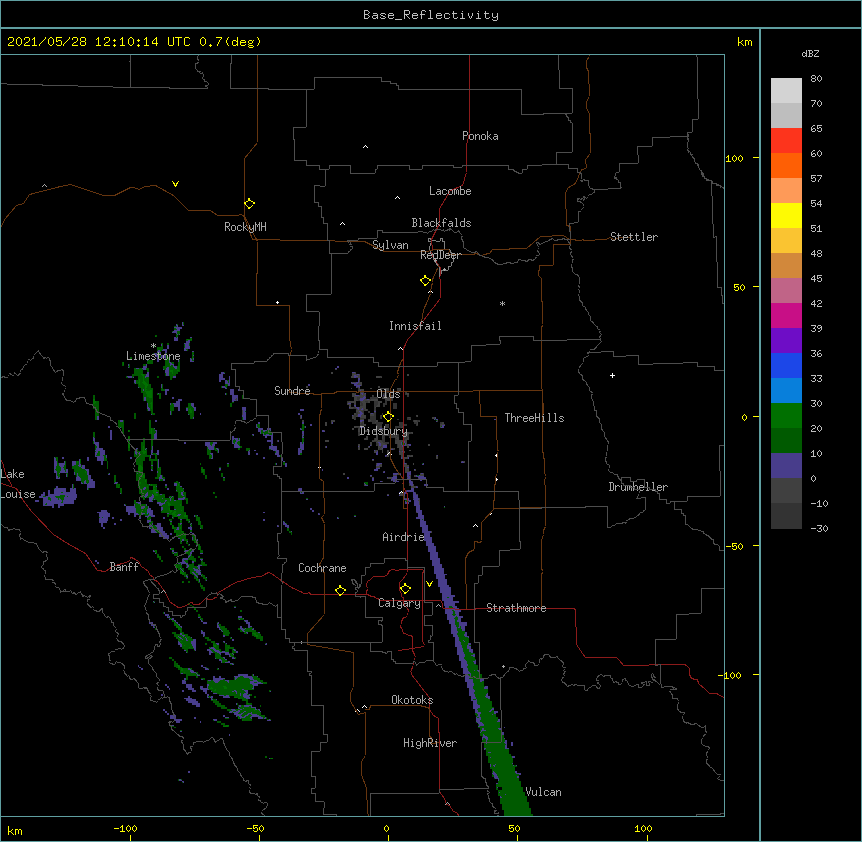Click the yellow diamond marker above Calgary label

coord(405,589)
